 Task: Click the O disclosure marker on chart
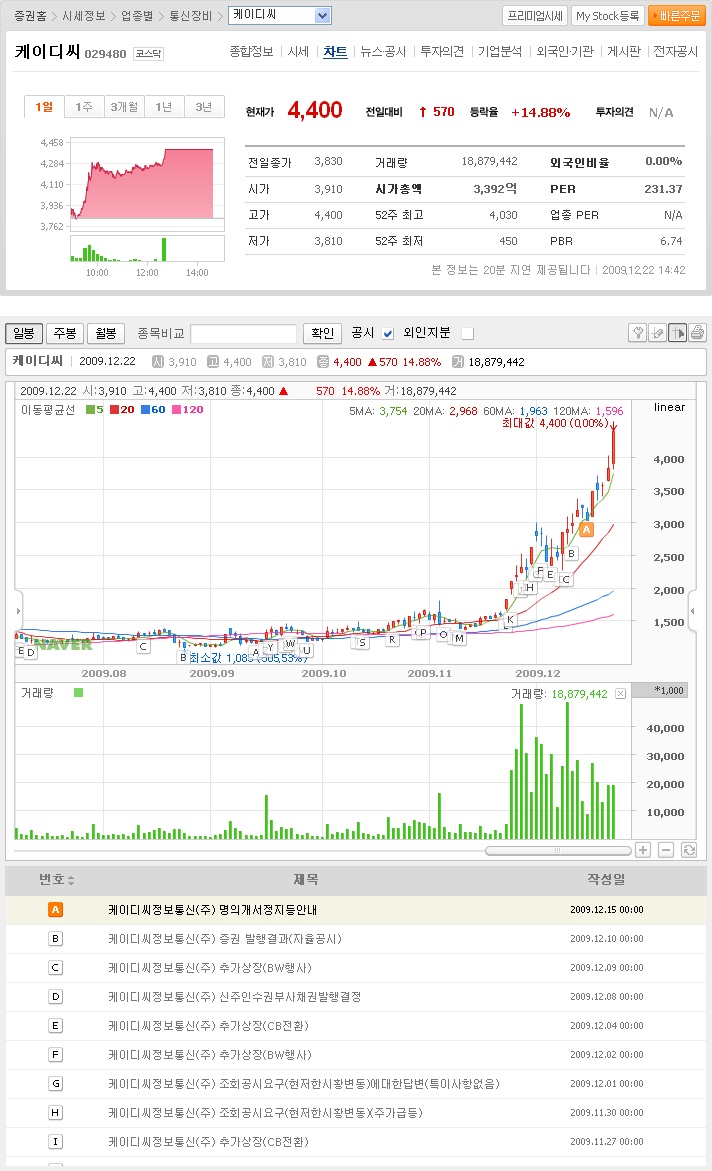(x=443, y=635)
